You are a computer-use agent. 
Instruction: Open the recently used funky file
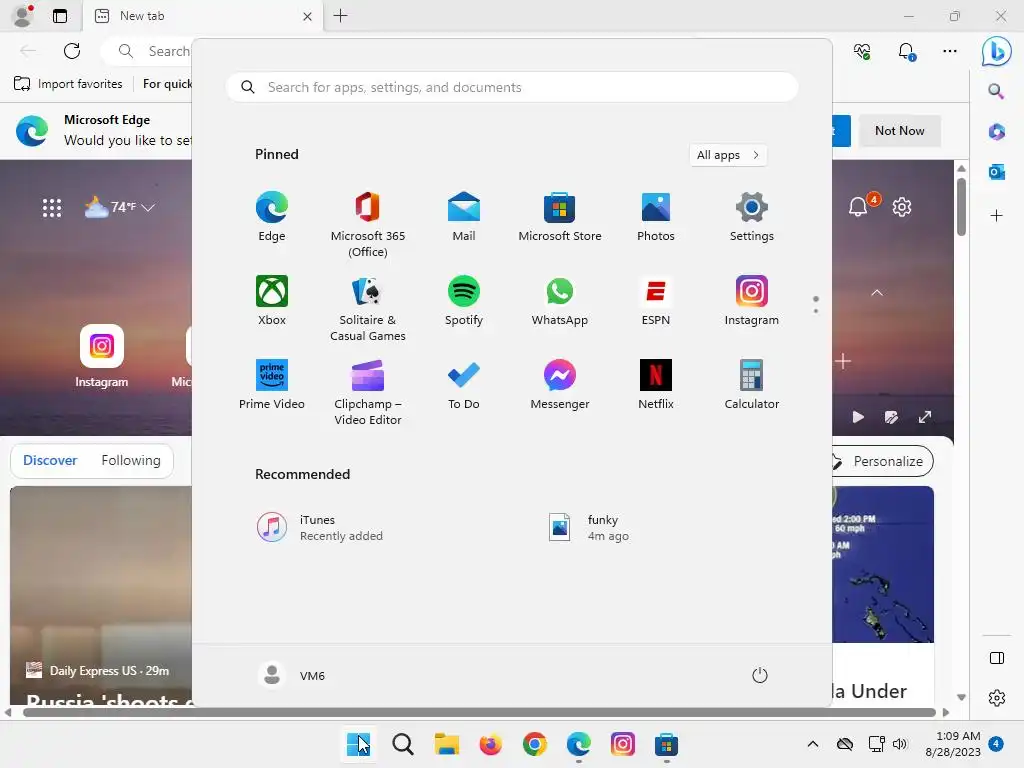click(x=589, y=528)
